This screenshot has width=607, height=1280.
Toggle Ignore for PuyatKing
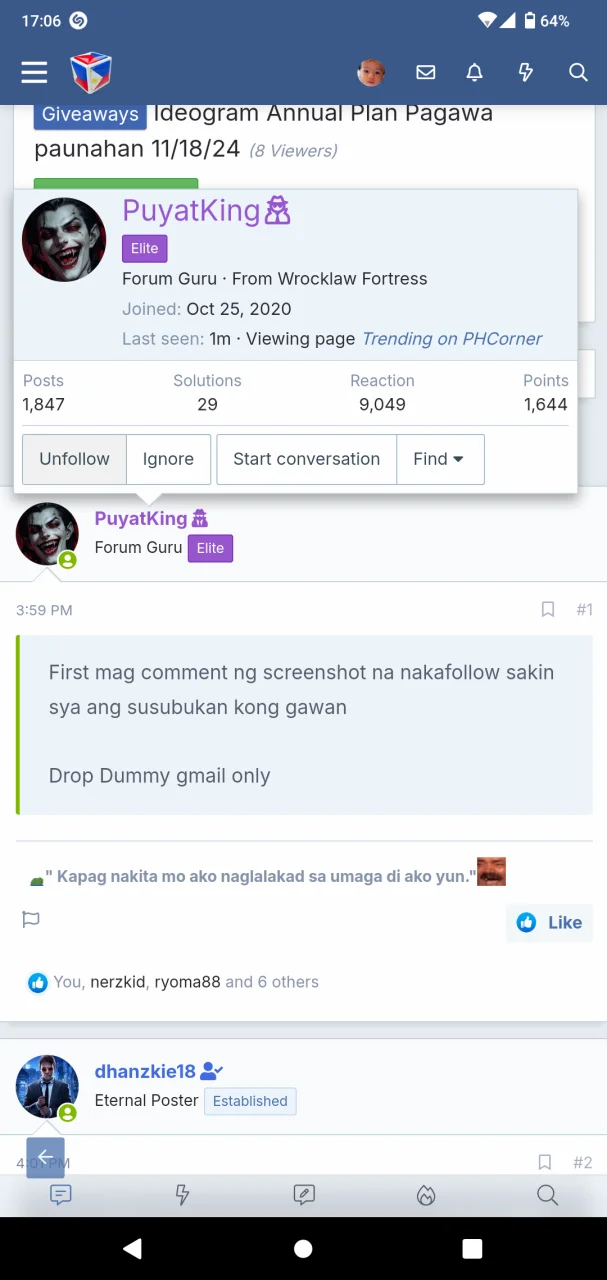(168, 459)
